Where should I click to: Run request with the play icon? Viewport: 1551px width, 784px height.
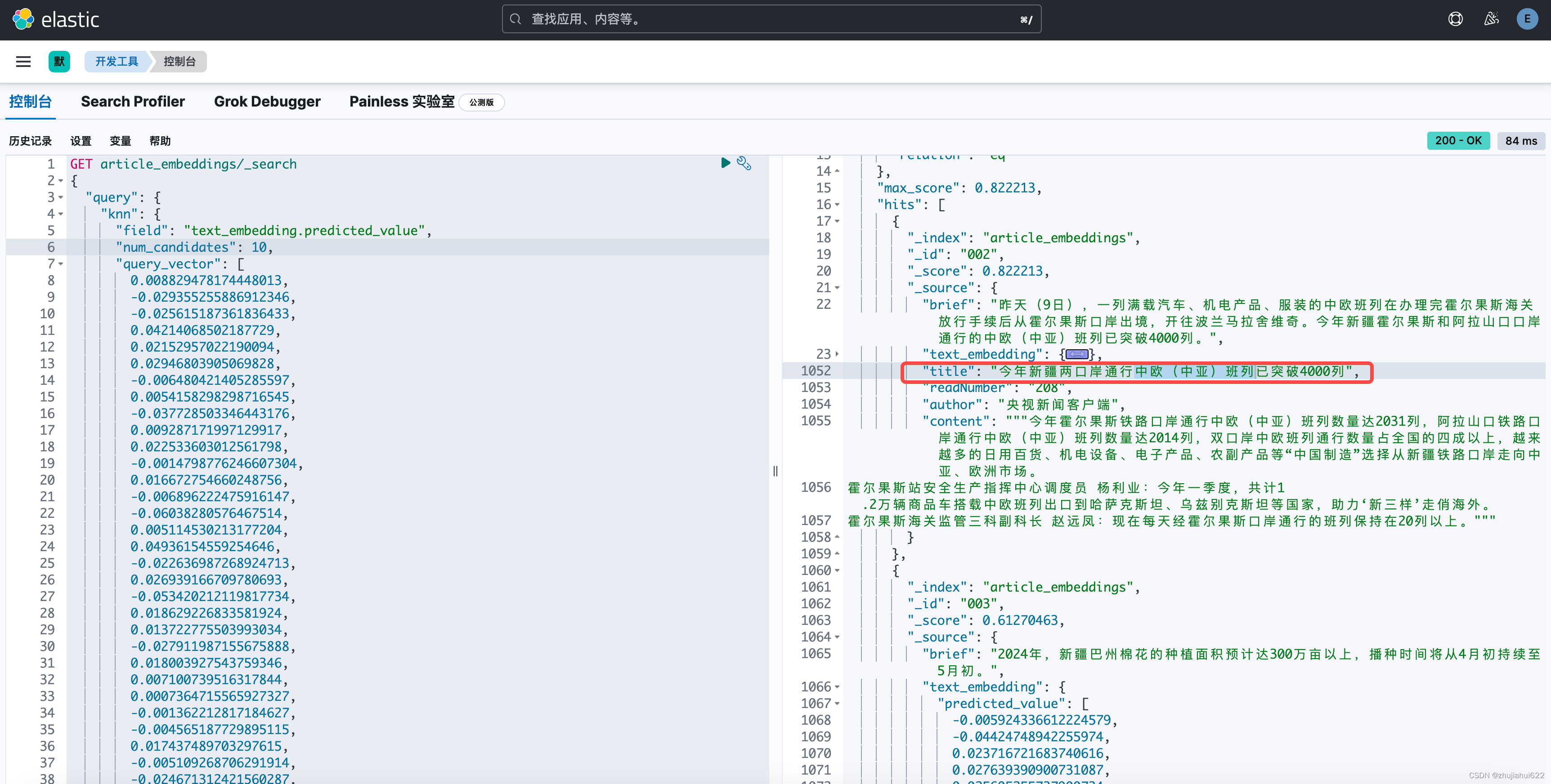coord(726,163)
